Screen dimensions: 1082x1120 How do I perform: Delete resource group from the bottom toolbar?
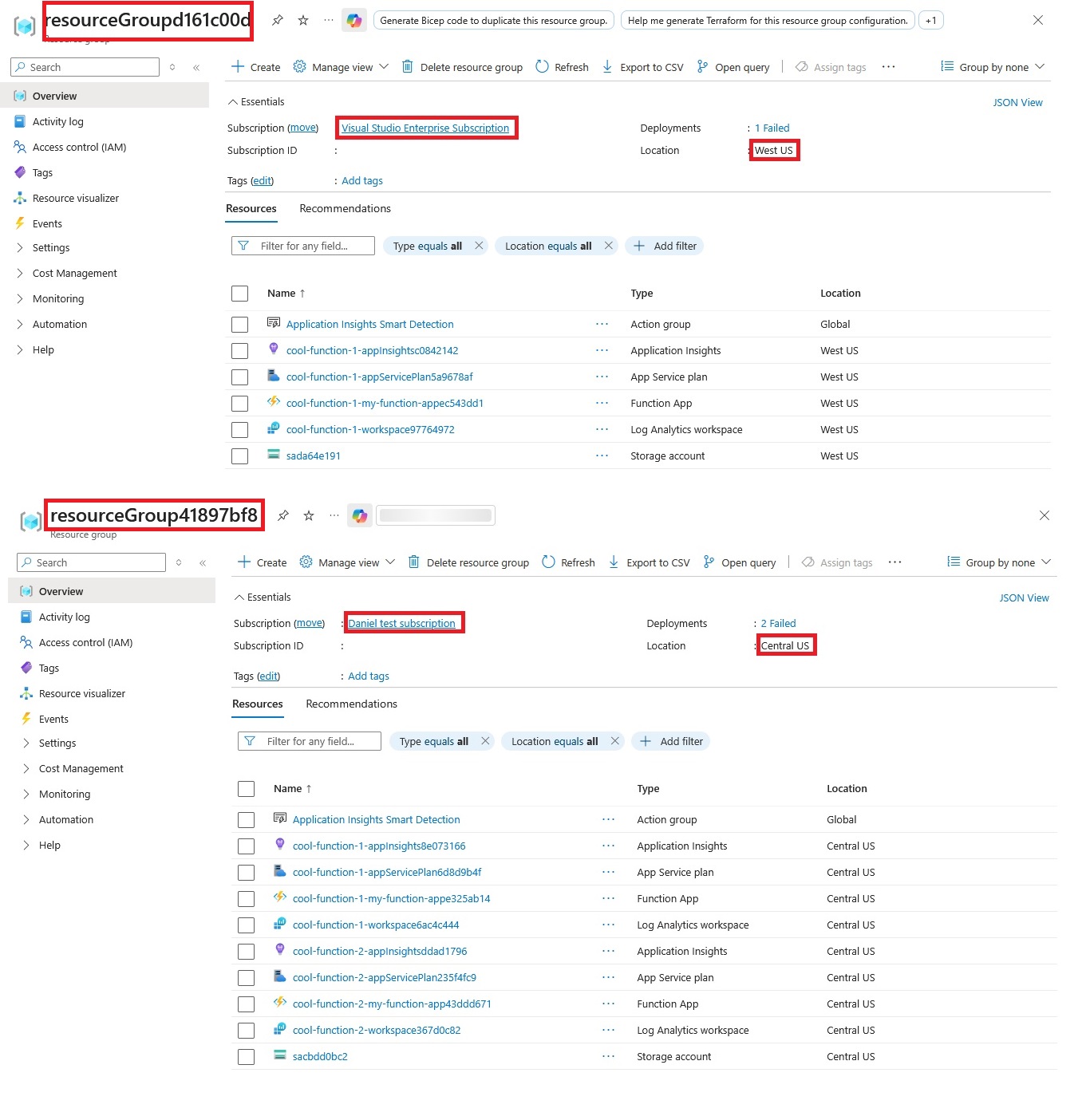(468, 562)
